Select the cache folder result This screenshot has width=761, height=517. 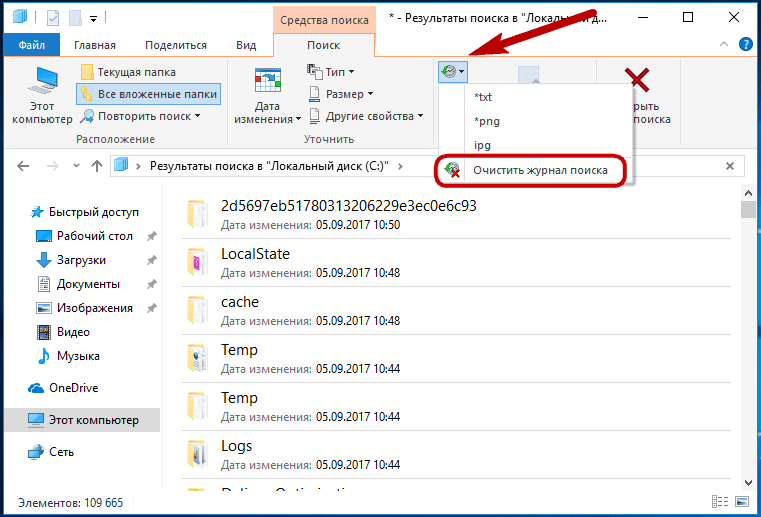click(x=456, y=311)
